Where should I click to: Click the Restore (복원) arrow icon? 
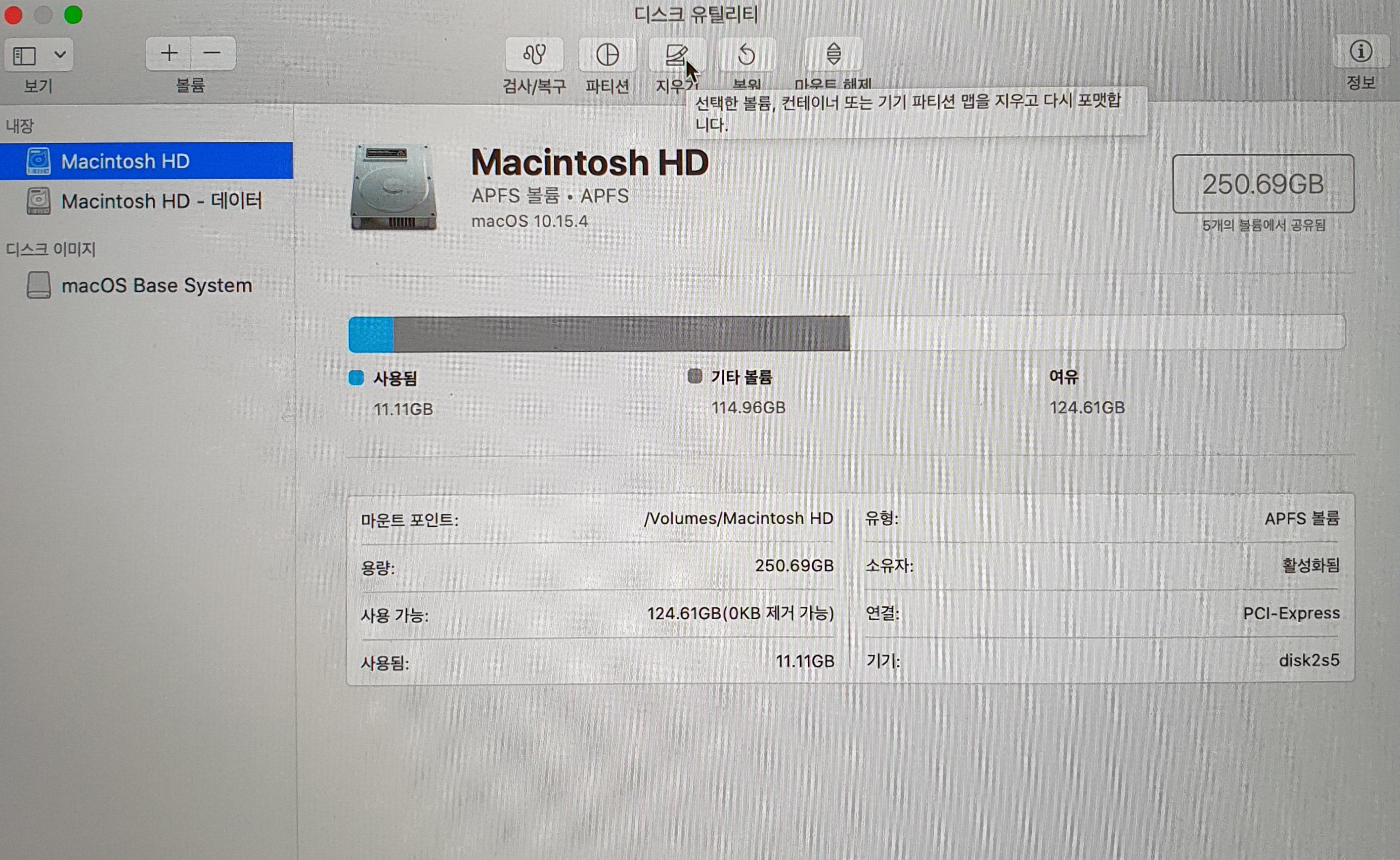click(746, 54)
